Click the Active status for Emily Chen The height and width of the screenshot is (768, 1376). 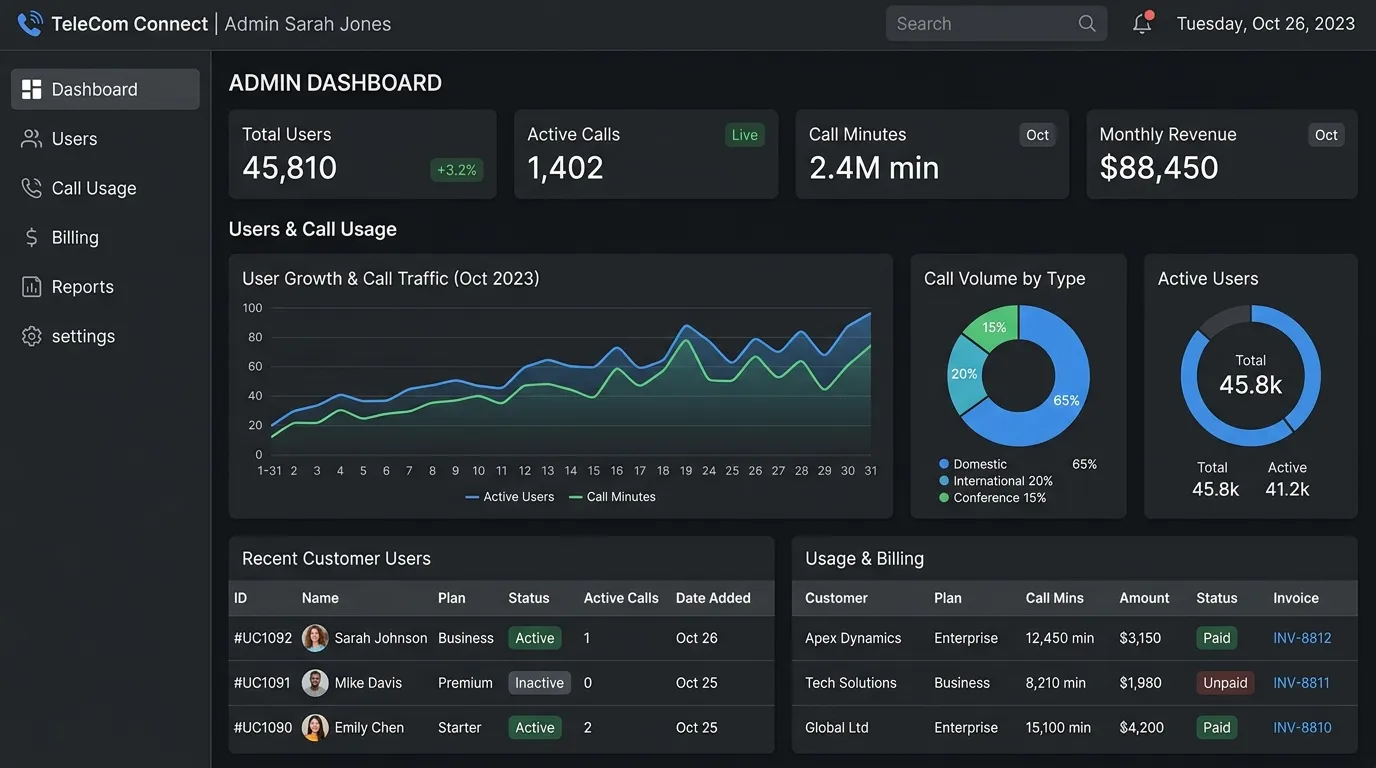[x=535, y=728]
